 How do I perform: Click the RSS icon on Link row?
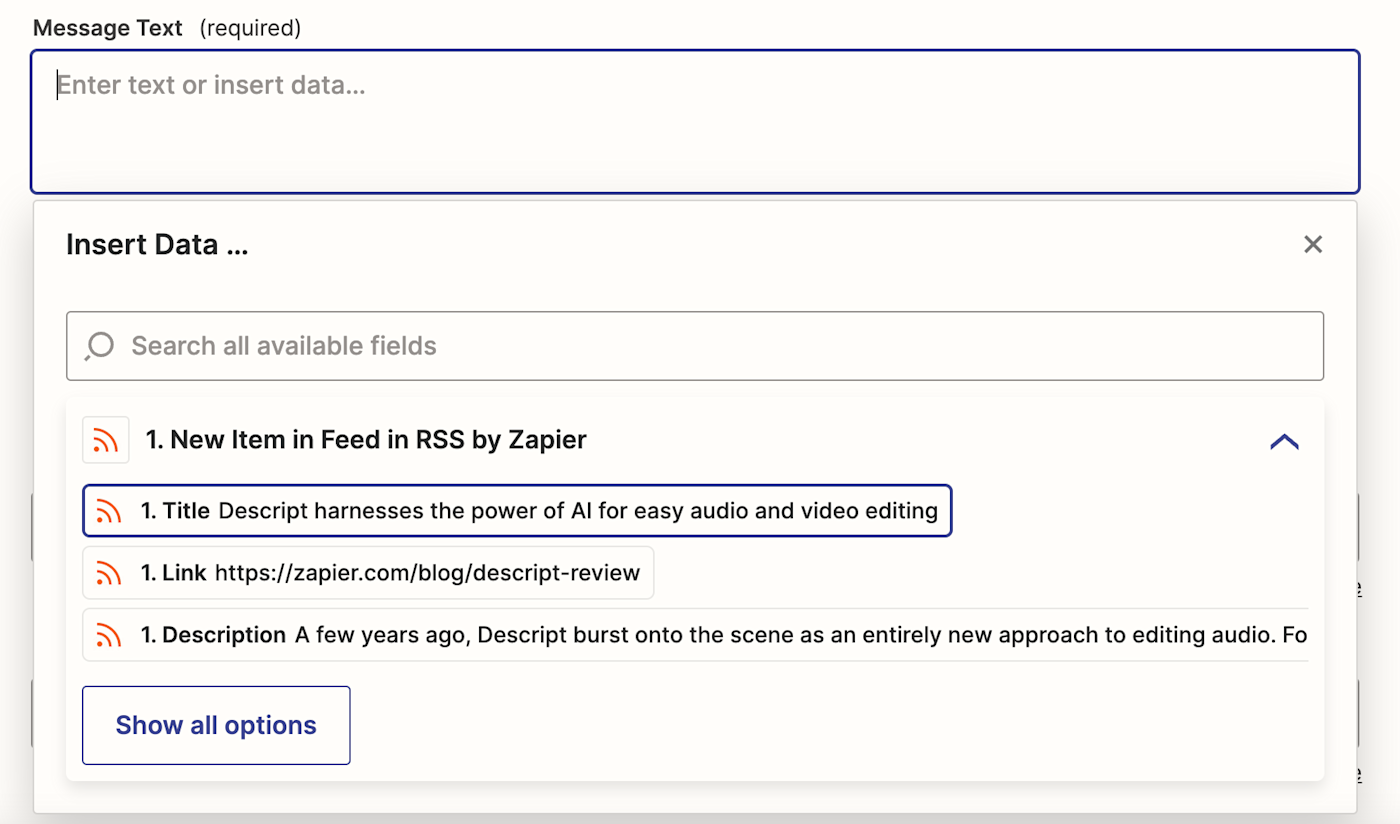point(108,573)
